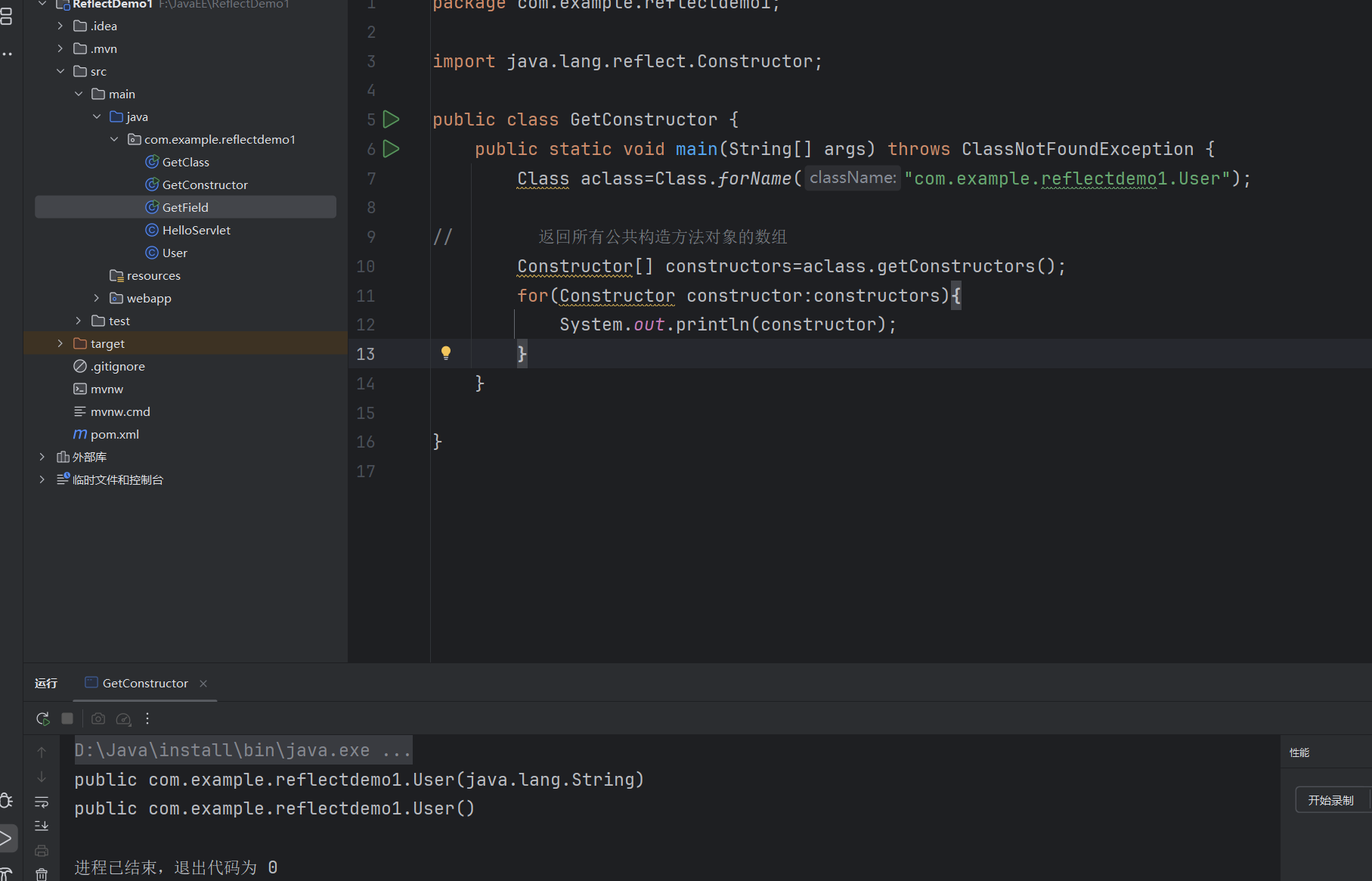1372x881 pixels.
Task: Click the System.out.println(constructor) statement
Action: click(x=728, y=324)
